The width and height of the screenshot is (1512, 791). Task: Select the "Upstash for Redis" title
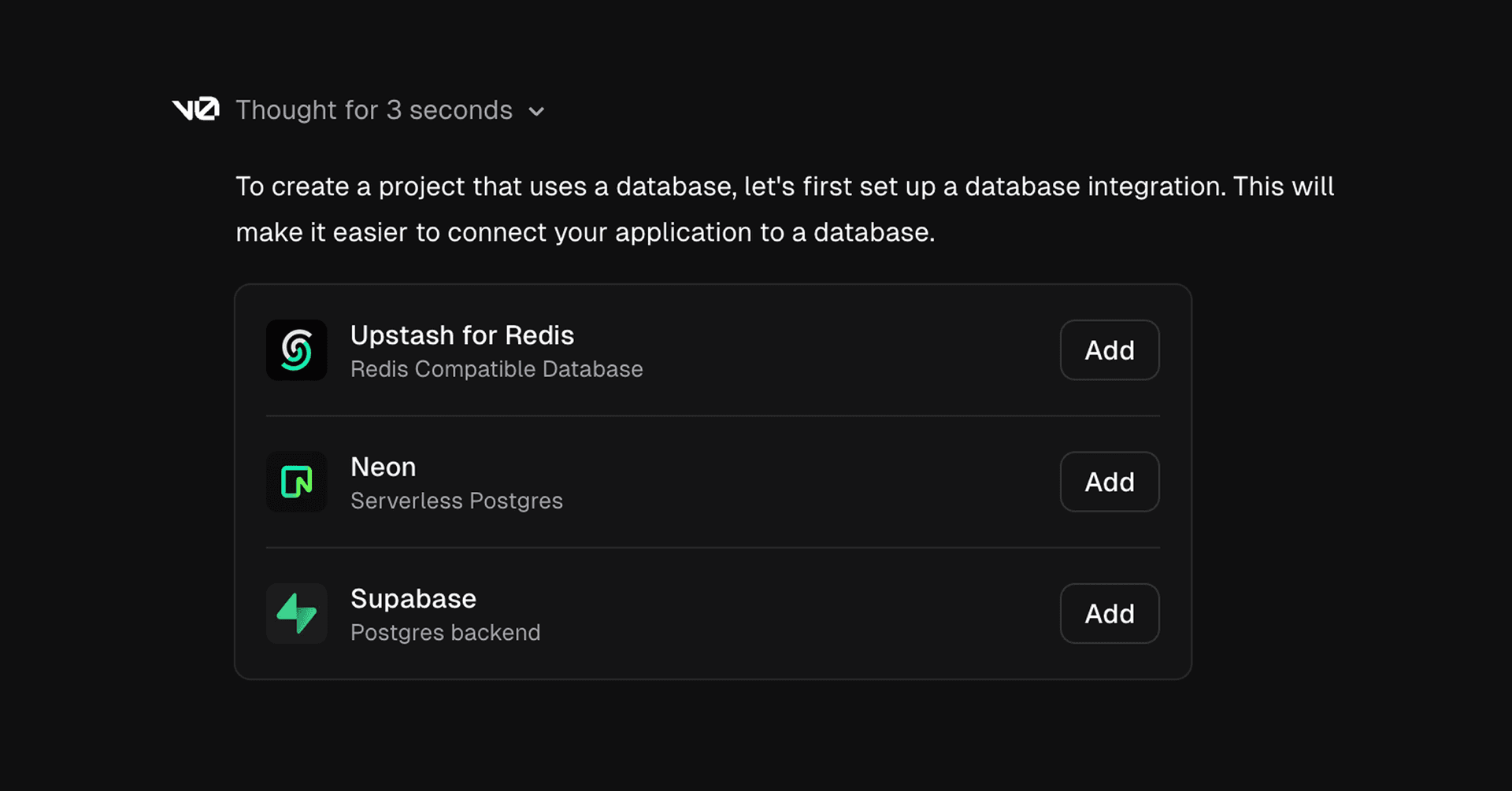[x=462, y=335]
